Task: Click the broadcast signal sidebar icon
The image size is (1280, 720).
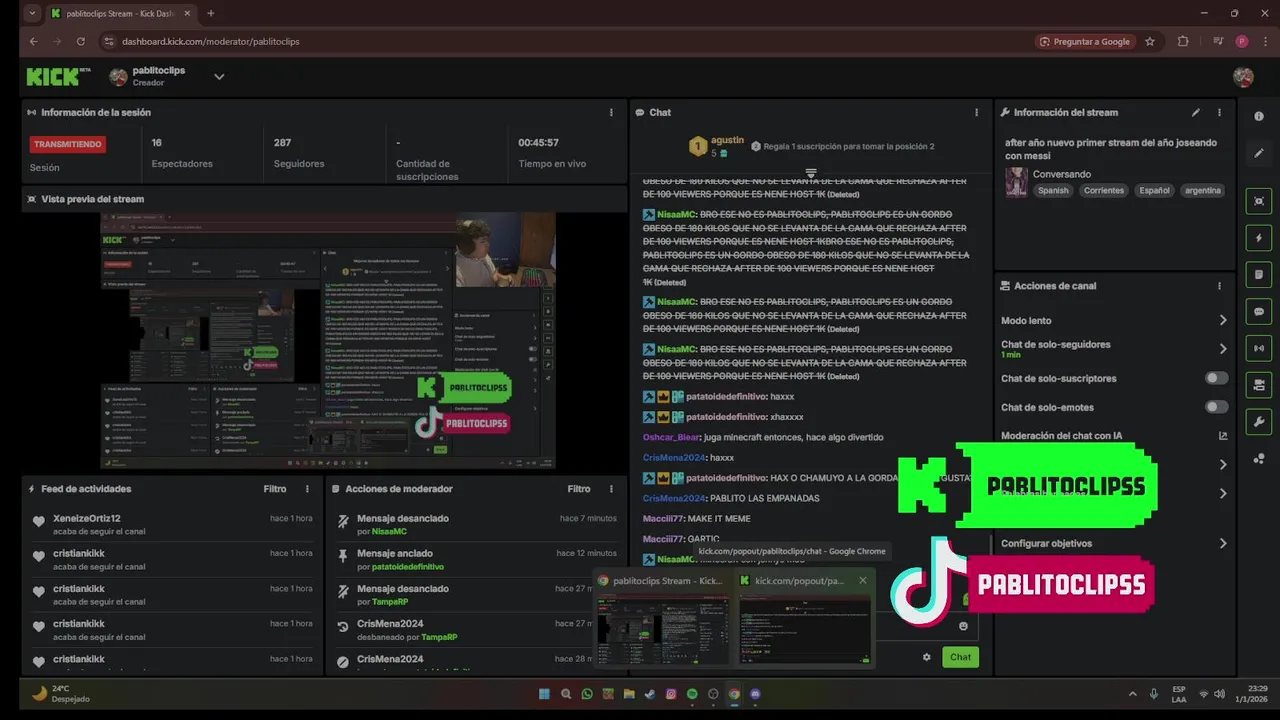Action: coord(1258,348)
